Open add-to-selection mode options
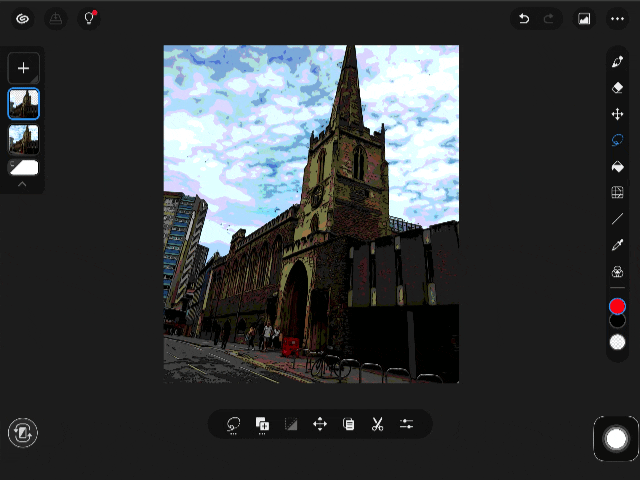640x480 pixels. [x=262, y=424]
